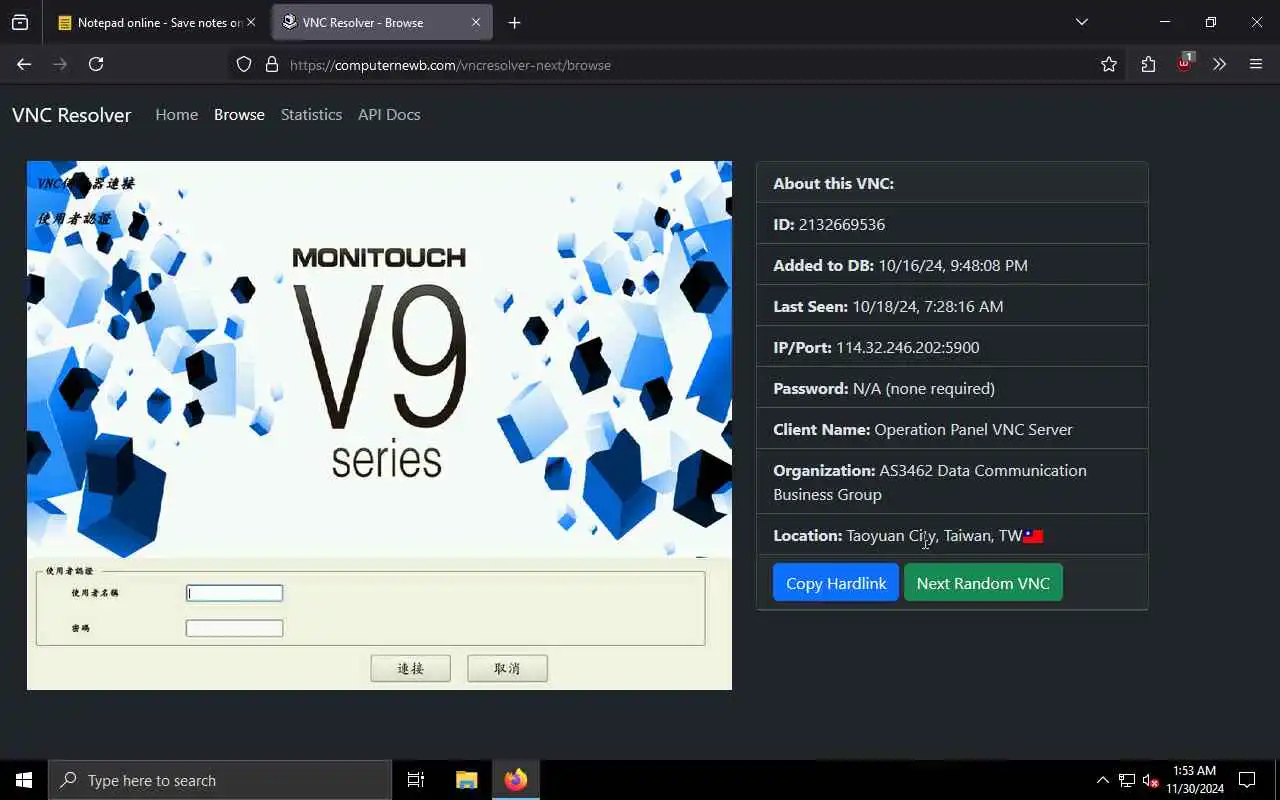This screenshot has width=1280, height=800.
Task: Open Task View on the taskbar
Action: 416,780
